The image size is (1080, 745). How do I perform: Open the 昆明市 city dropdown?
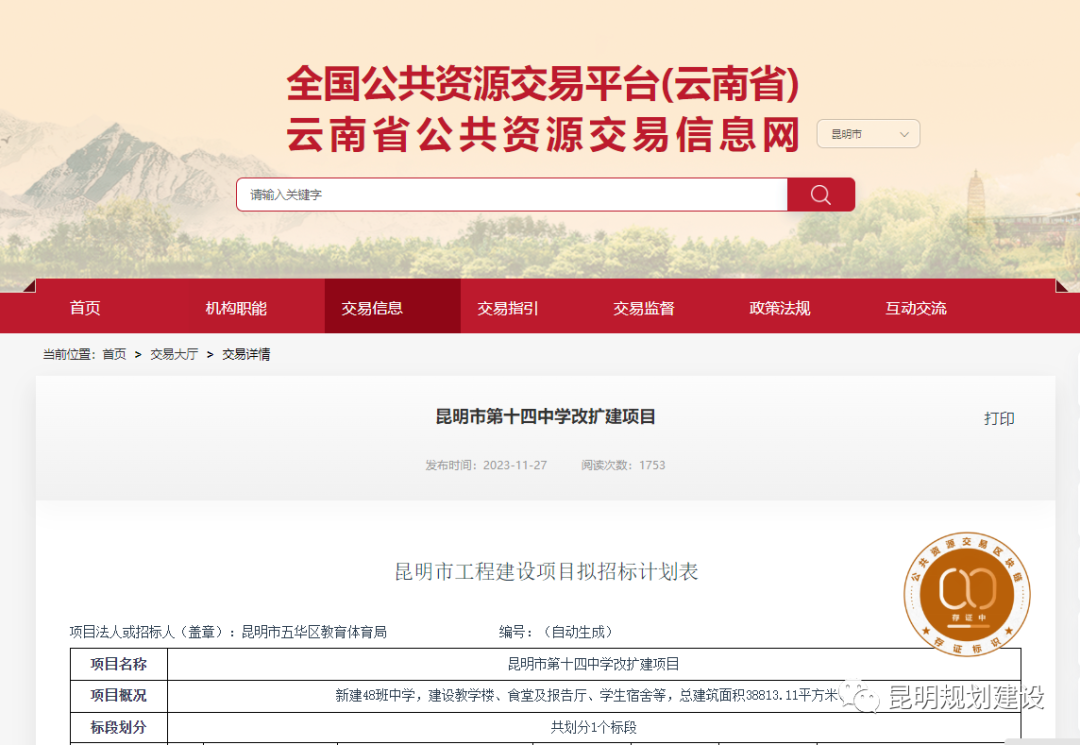[x=868, y=134]
